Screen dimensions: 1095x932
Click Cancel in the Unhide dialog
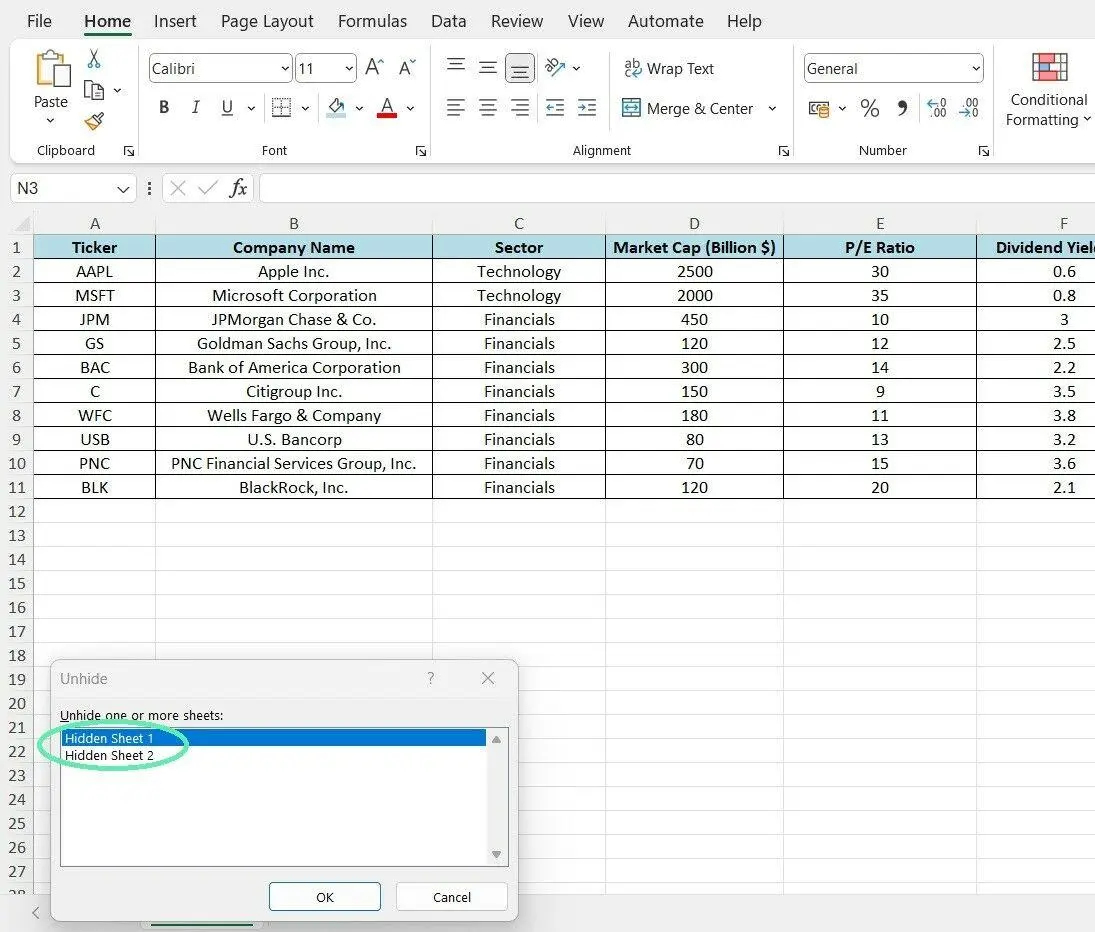click(x=452, y=896)
